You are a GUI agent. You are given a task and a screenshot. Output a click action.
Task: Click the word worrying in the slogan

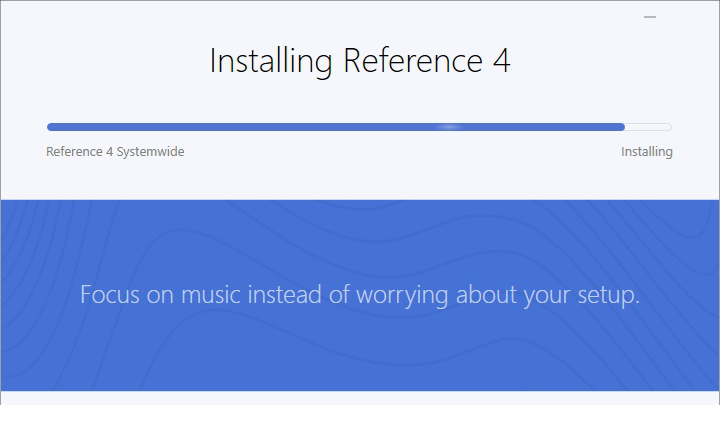[x=402, y=296]
